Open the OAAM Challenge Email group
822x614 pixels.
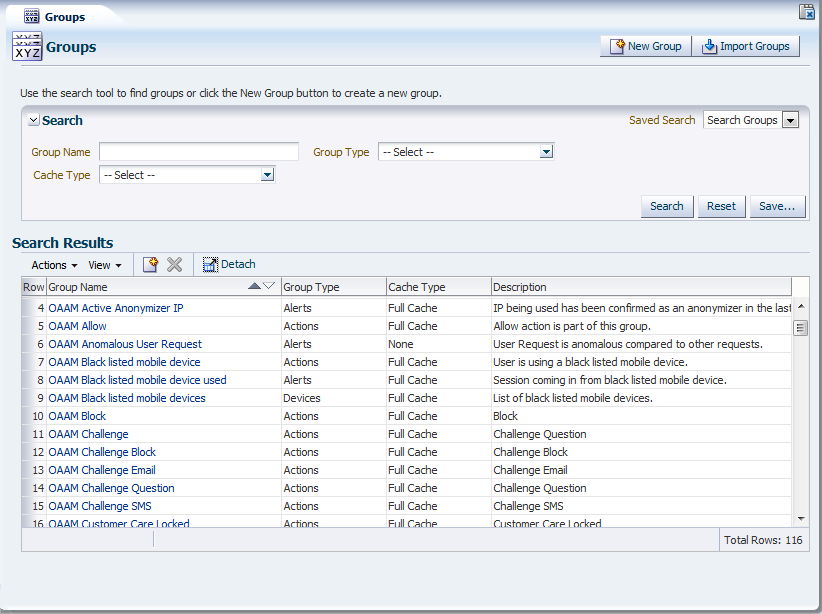[102, 470]
